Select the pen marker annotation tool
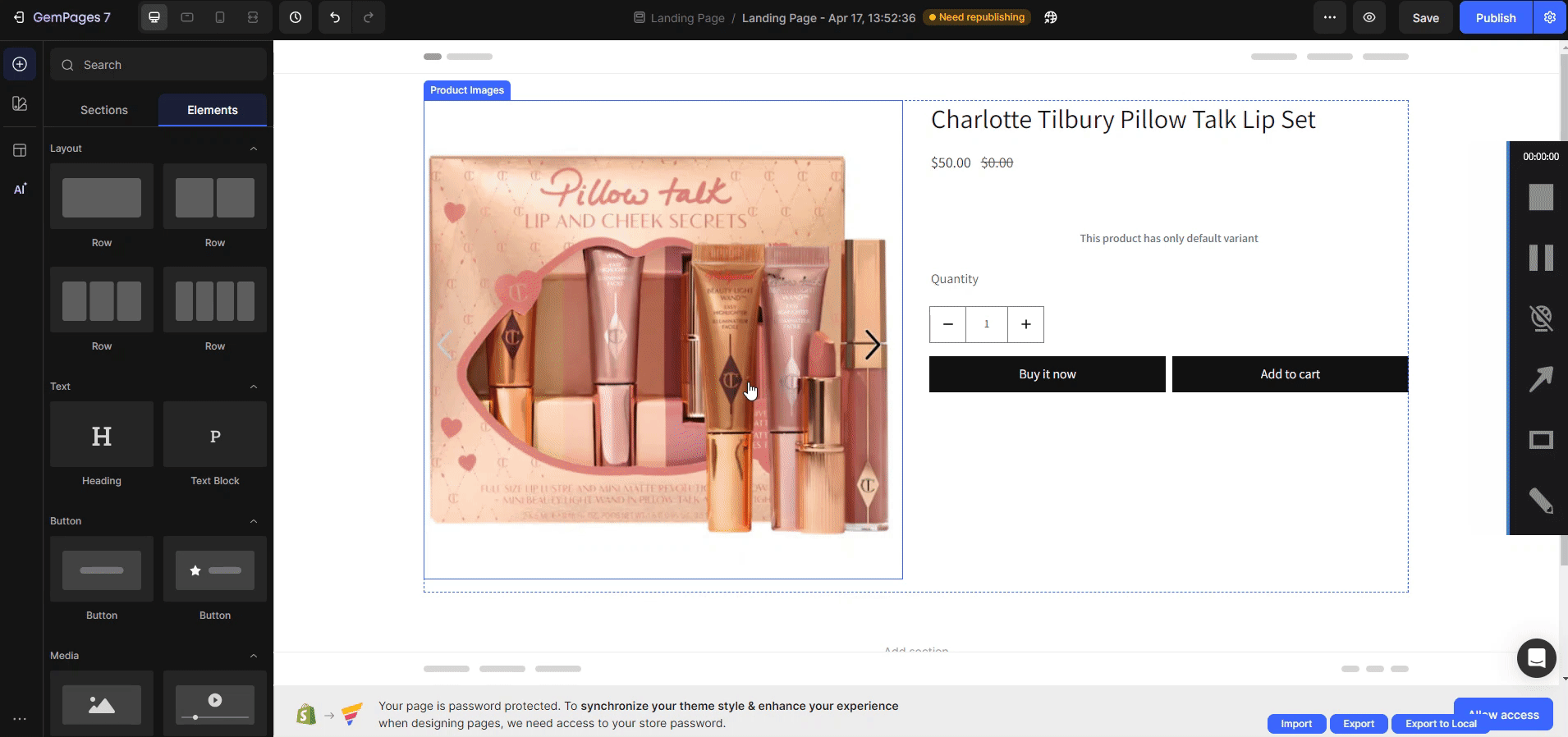1568x737 pixels. click(x=1541, y=501)
